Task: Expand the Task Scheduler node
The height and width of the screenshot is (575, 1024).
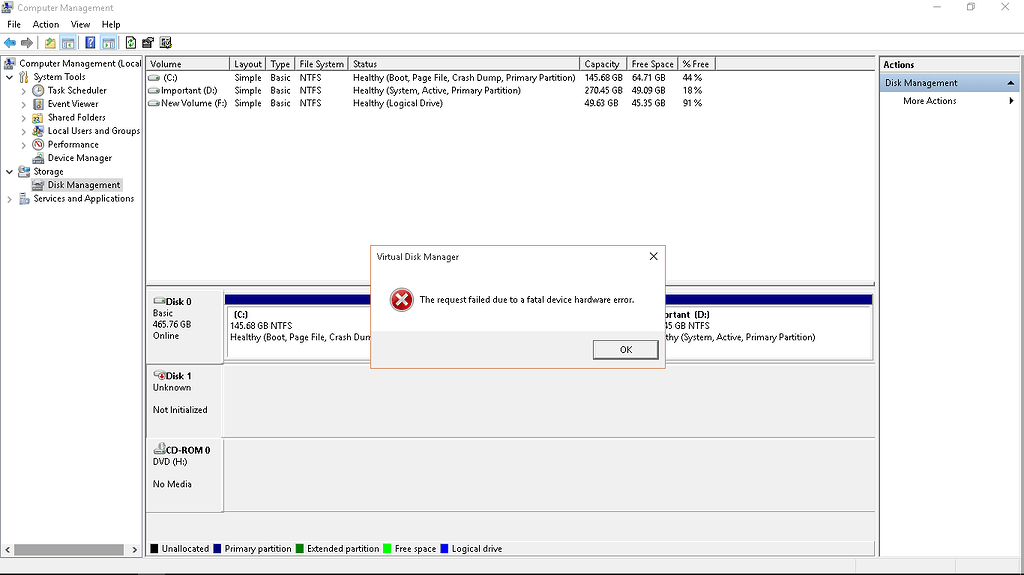Action: click(24, 91)
